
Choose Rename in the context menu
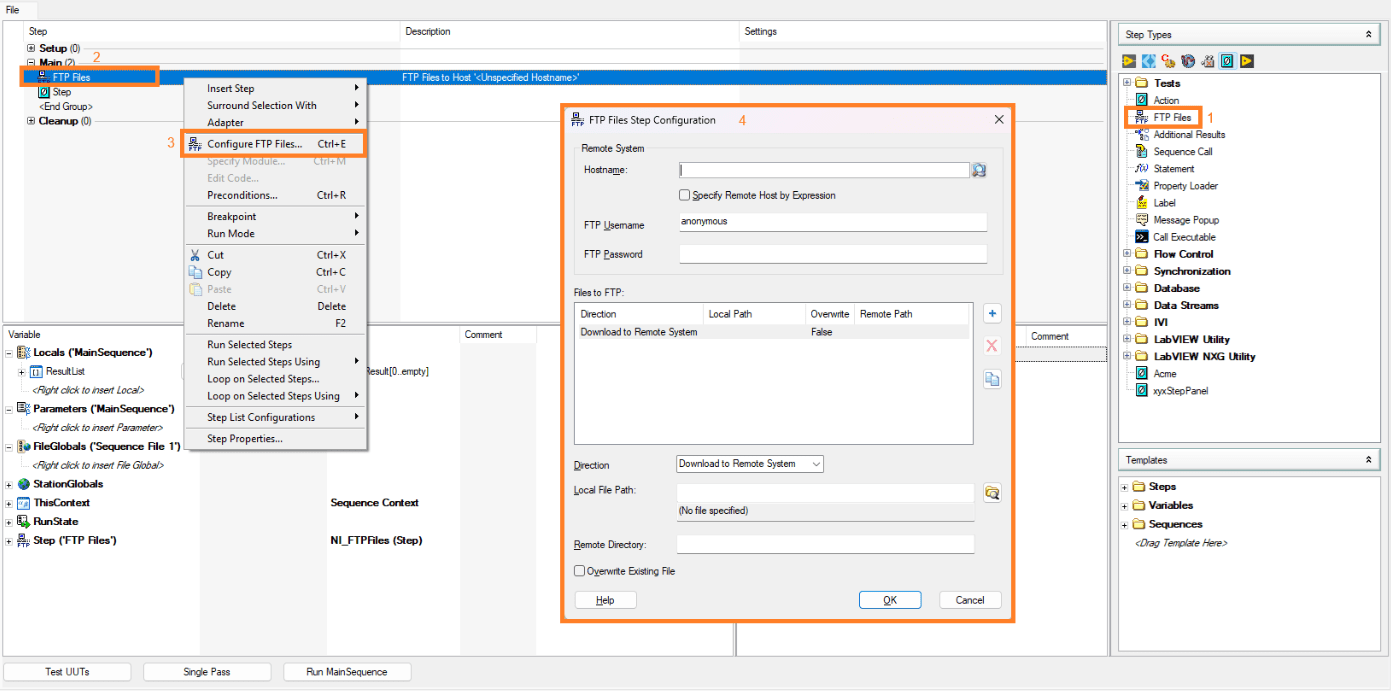(275, 323)
